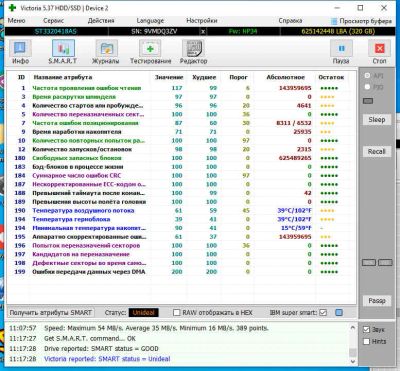400x371 pixels.
Task: Select the PIO radio button
Action: (367, 87)
